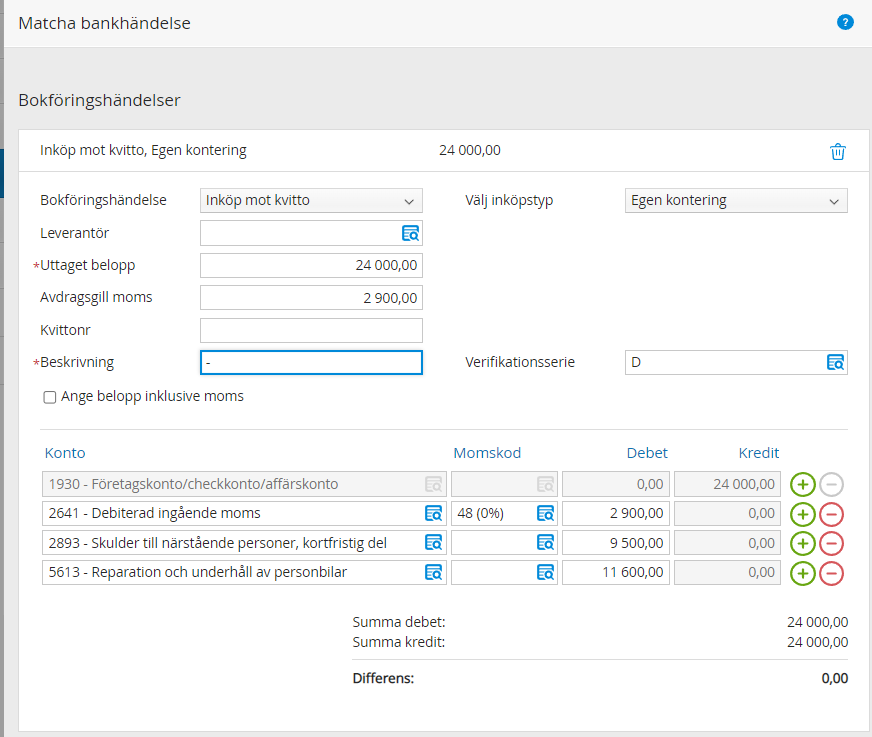Image resolution: width=872 pixels, height=737 pixels.
Task: Remove the 5613 Reparation och underhåll row
Action: [831, 573]
